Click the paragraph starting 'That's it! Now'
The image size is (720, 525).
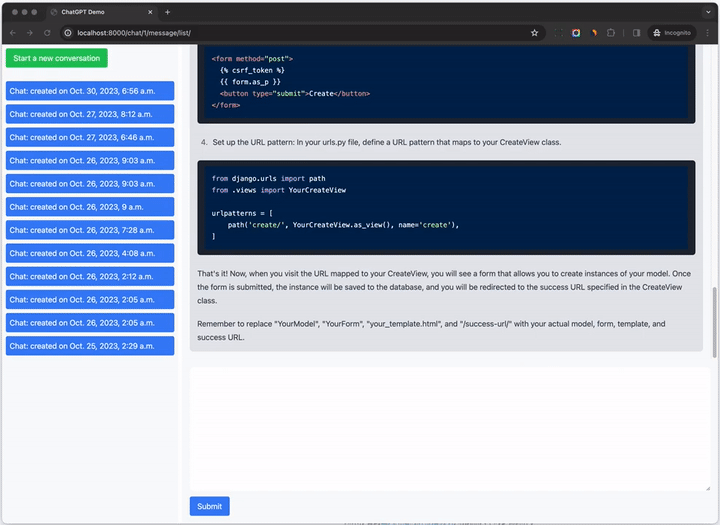(x=444, y=287)
